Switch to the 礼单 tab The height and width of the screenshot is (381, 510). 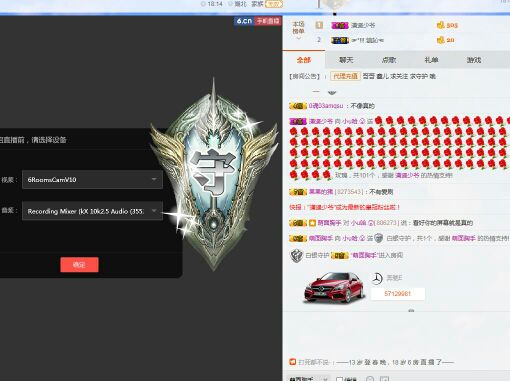coord(431,60)
